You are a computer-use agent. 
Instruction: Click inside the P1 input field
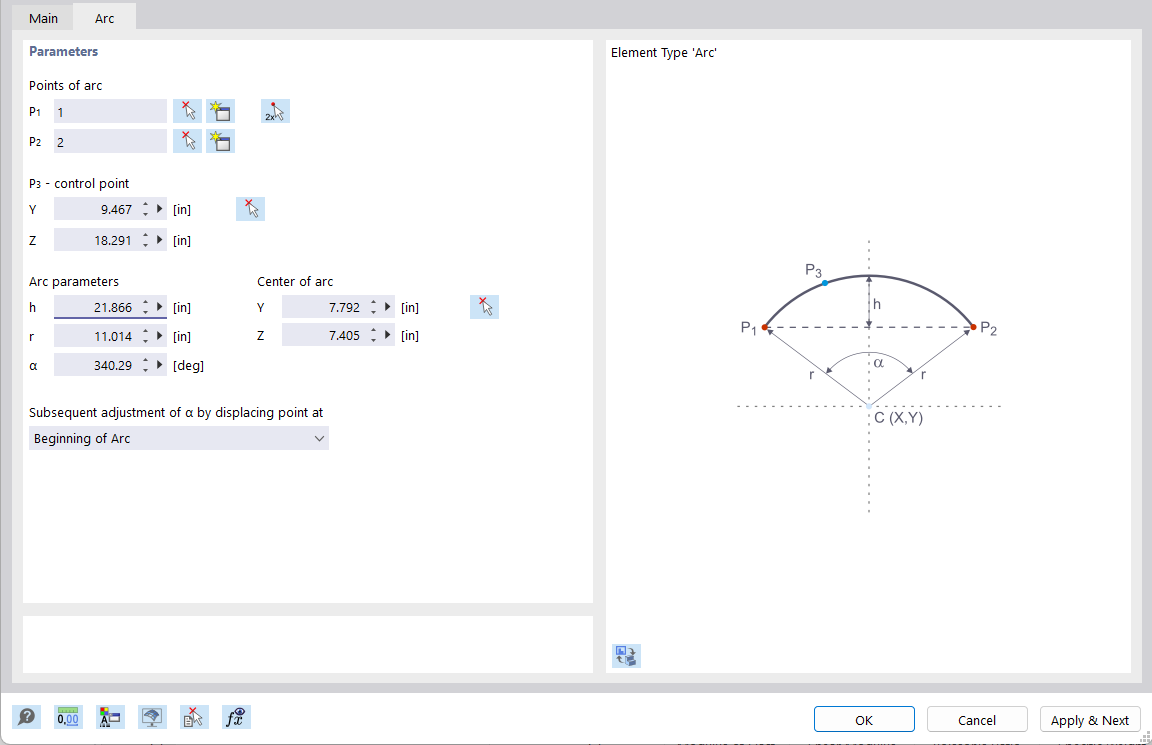click(110, 110)
